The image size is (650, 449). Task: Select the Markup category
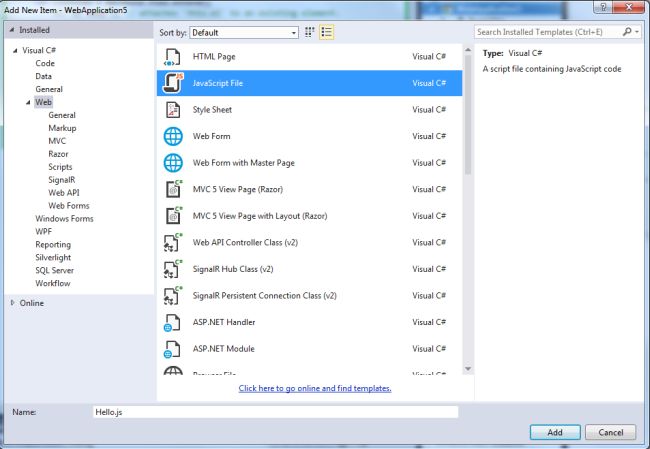(62, 128)
